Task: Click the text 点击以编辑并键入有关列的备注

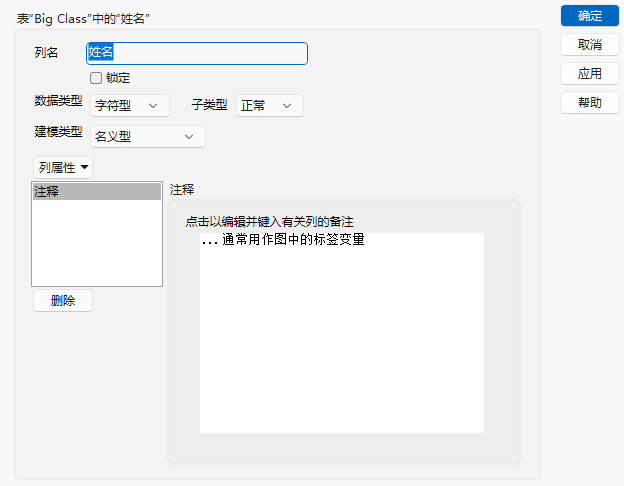Action: click(x=269, y=222)
